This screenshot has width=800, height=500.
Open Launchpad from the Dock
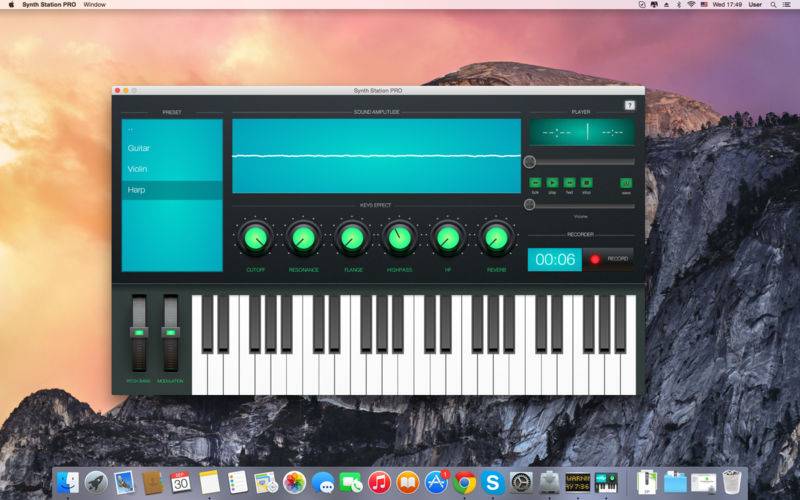point(96,482)
